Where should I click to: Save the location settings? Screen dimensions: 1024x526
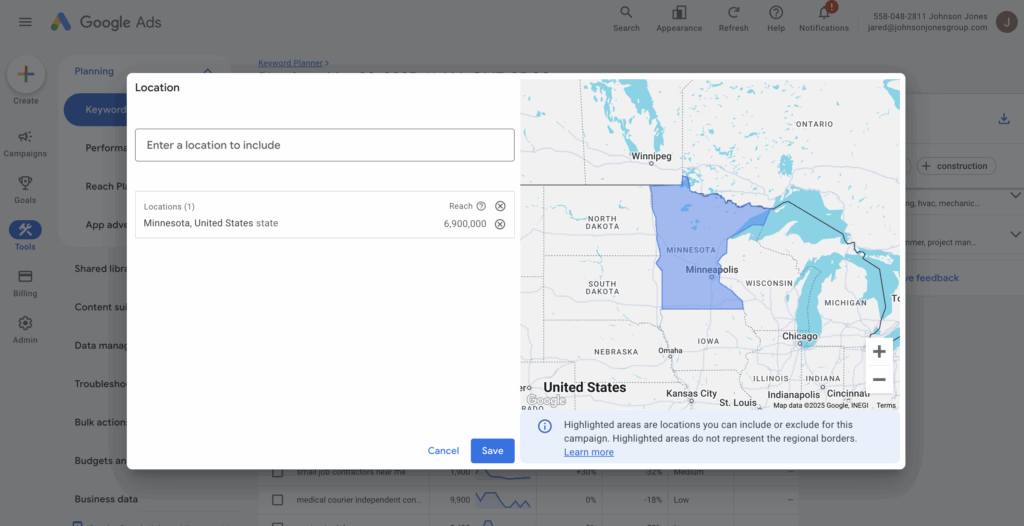492,451
